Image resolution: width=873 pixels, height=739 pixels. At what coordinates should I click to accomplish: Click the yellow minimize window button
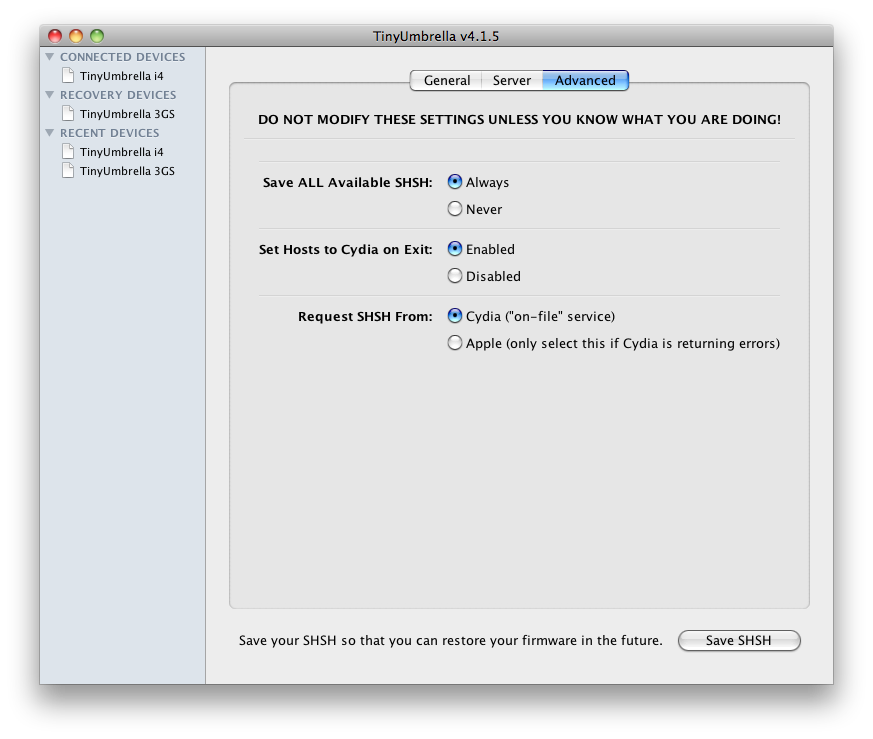pos(76,36)
